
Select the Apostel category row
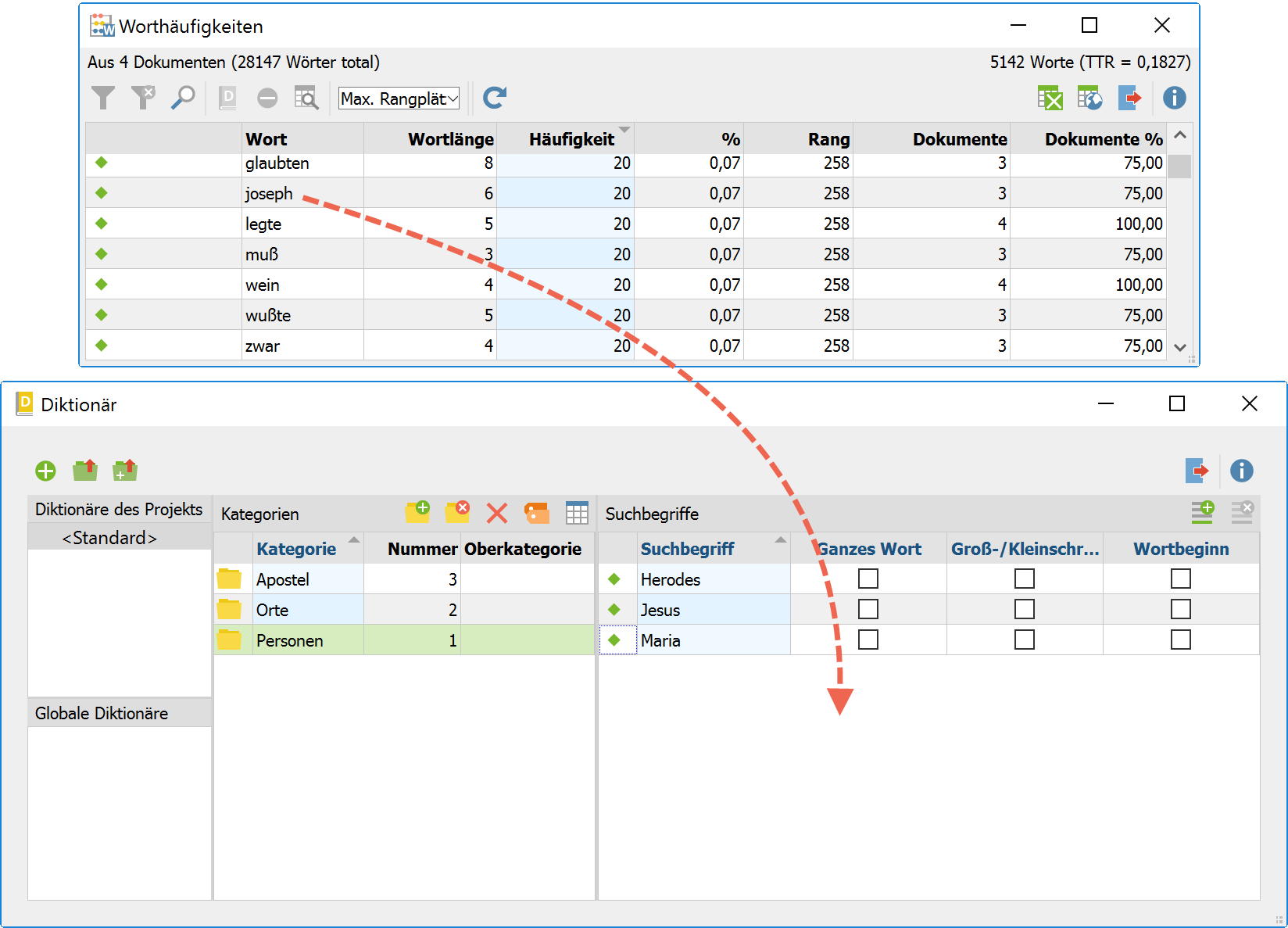404,579
